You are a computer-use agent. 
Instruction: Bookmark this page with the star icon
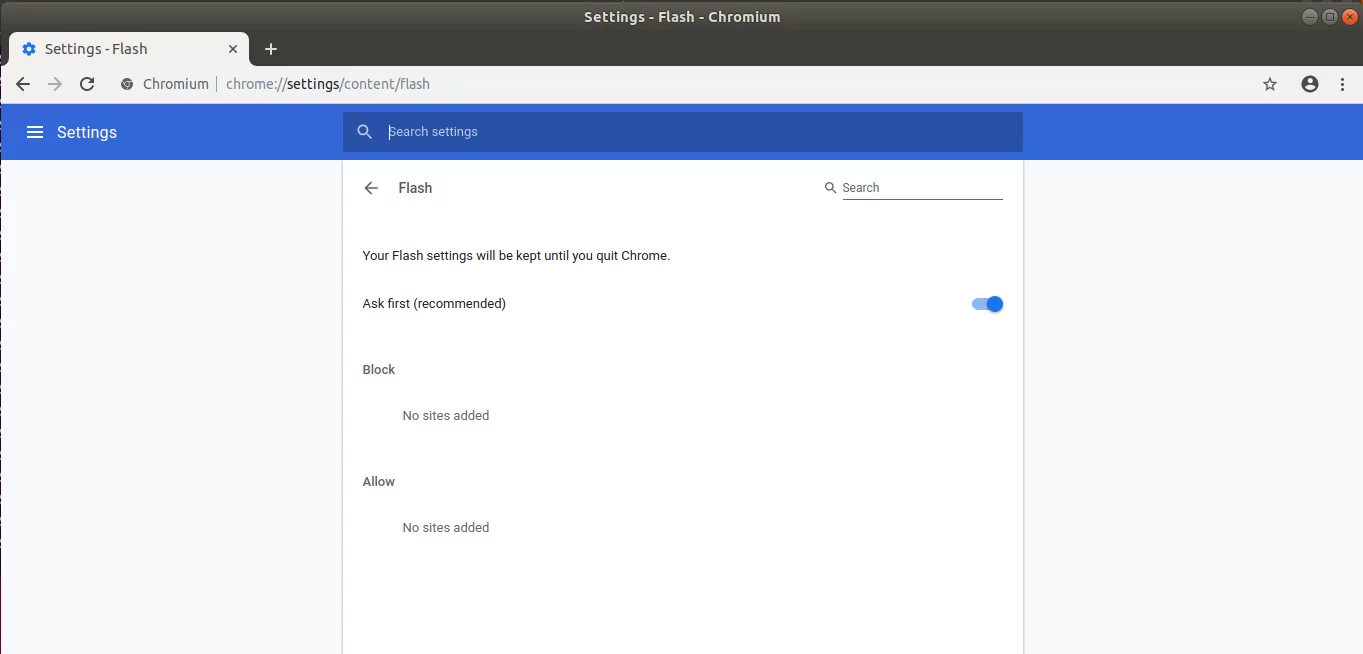click(1270, 84)
